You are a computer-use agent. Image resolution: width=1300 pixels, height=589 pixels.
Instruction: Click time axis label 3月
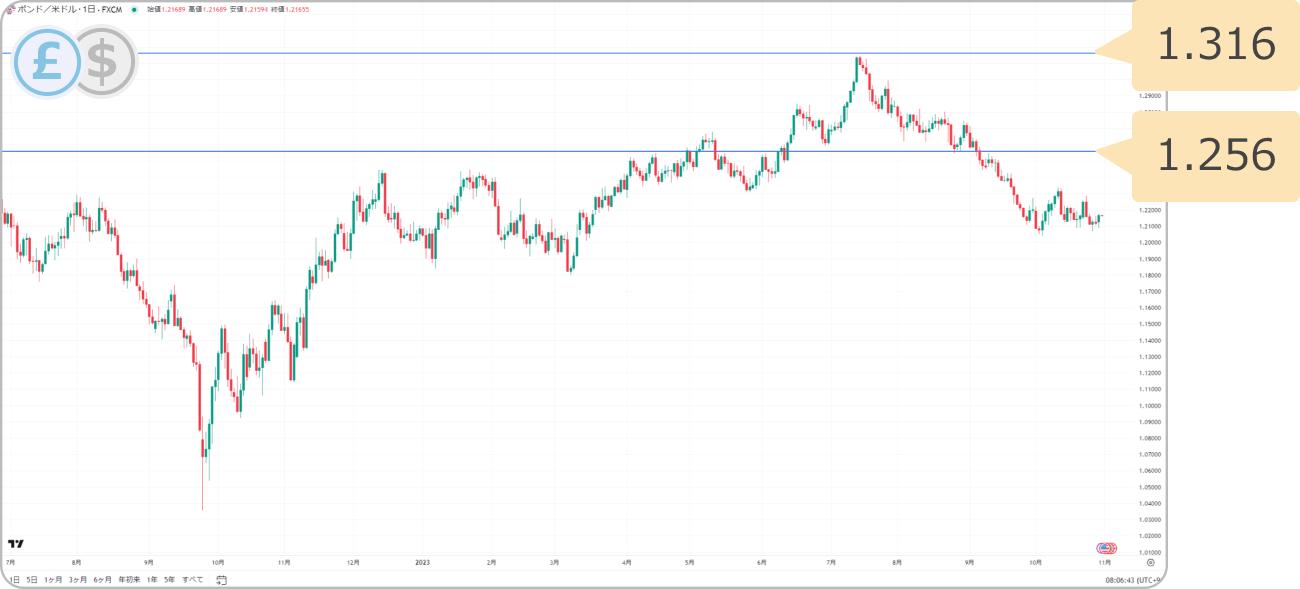[x=554, y=563]
